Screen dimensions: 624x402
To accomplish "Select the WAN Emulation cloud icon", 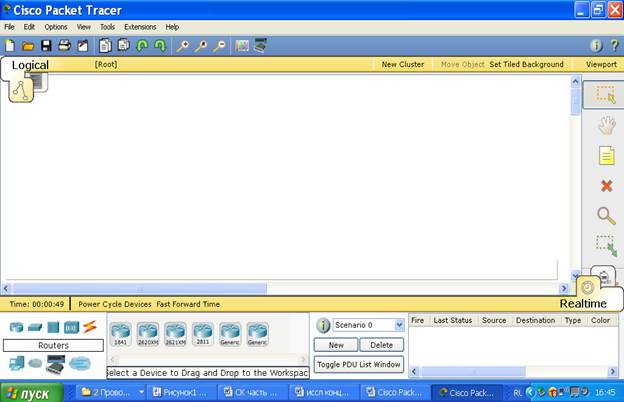I will [x=35, y=363].
